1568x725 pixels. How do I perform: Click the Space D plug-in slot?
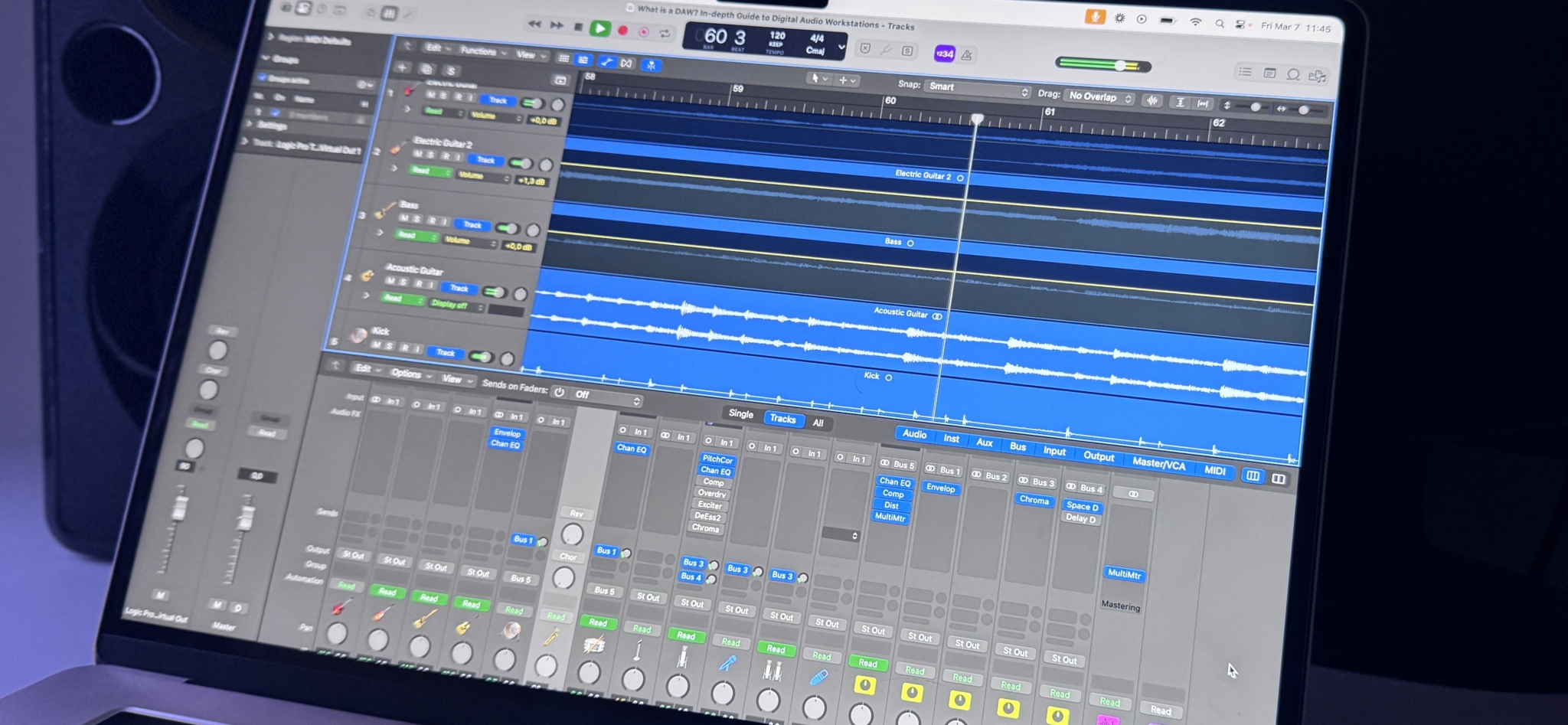[1083, 506]
